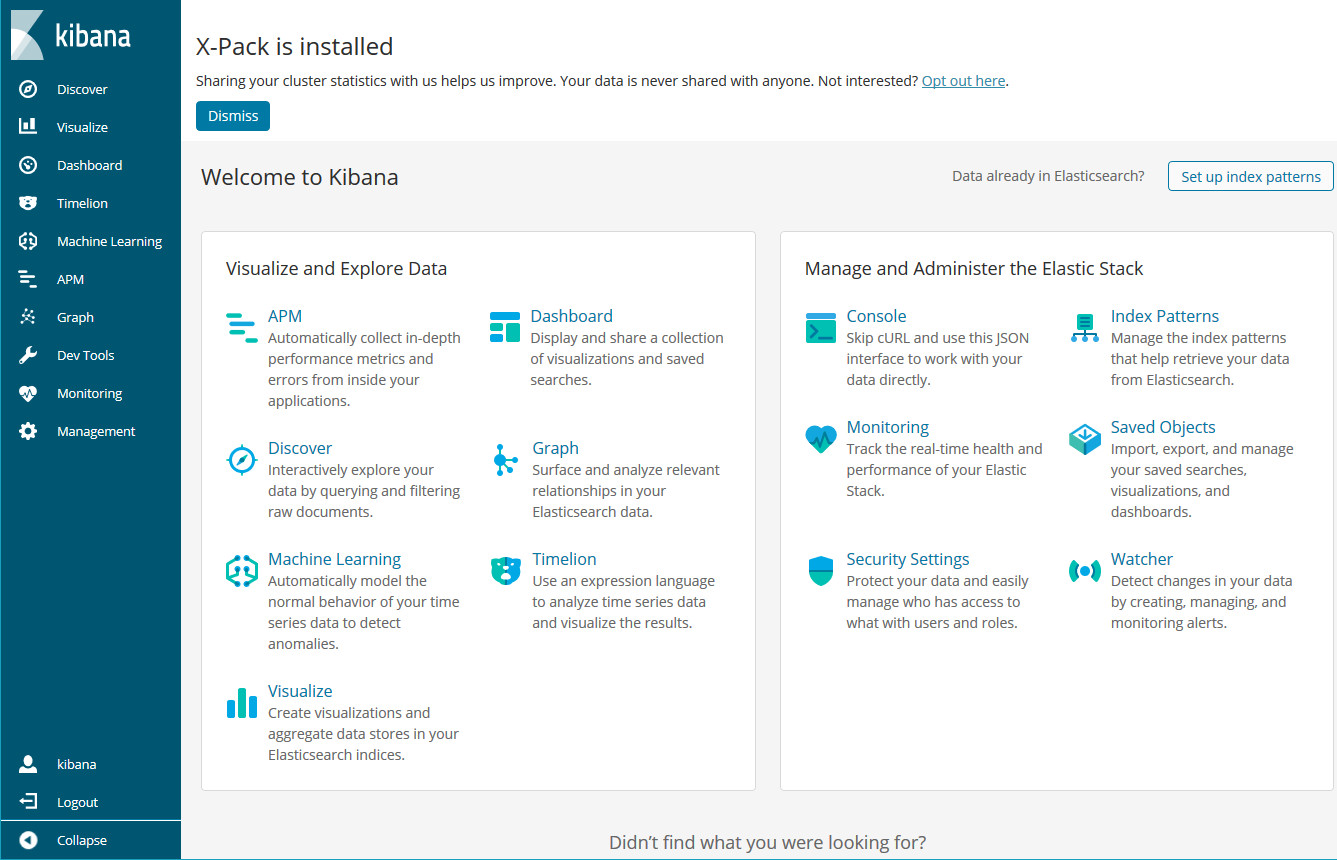This screenshot has height=860, width=1337.
Task: Click the Watcher icon in Manage panel
Action: [x=1084, y=571]
